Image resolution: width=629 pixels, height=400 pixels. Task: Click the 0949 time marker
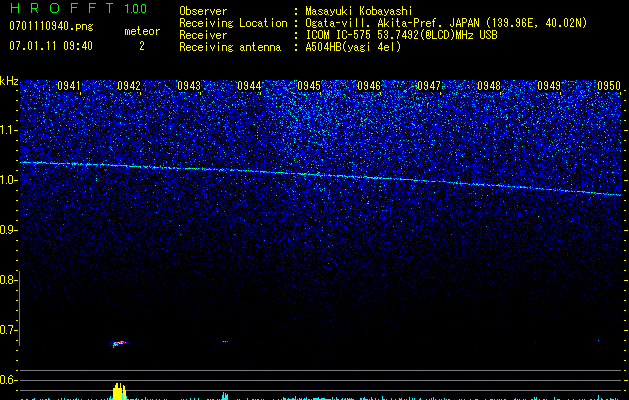(549, 86)
